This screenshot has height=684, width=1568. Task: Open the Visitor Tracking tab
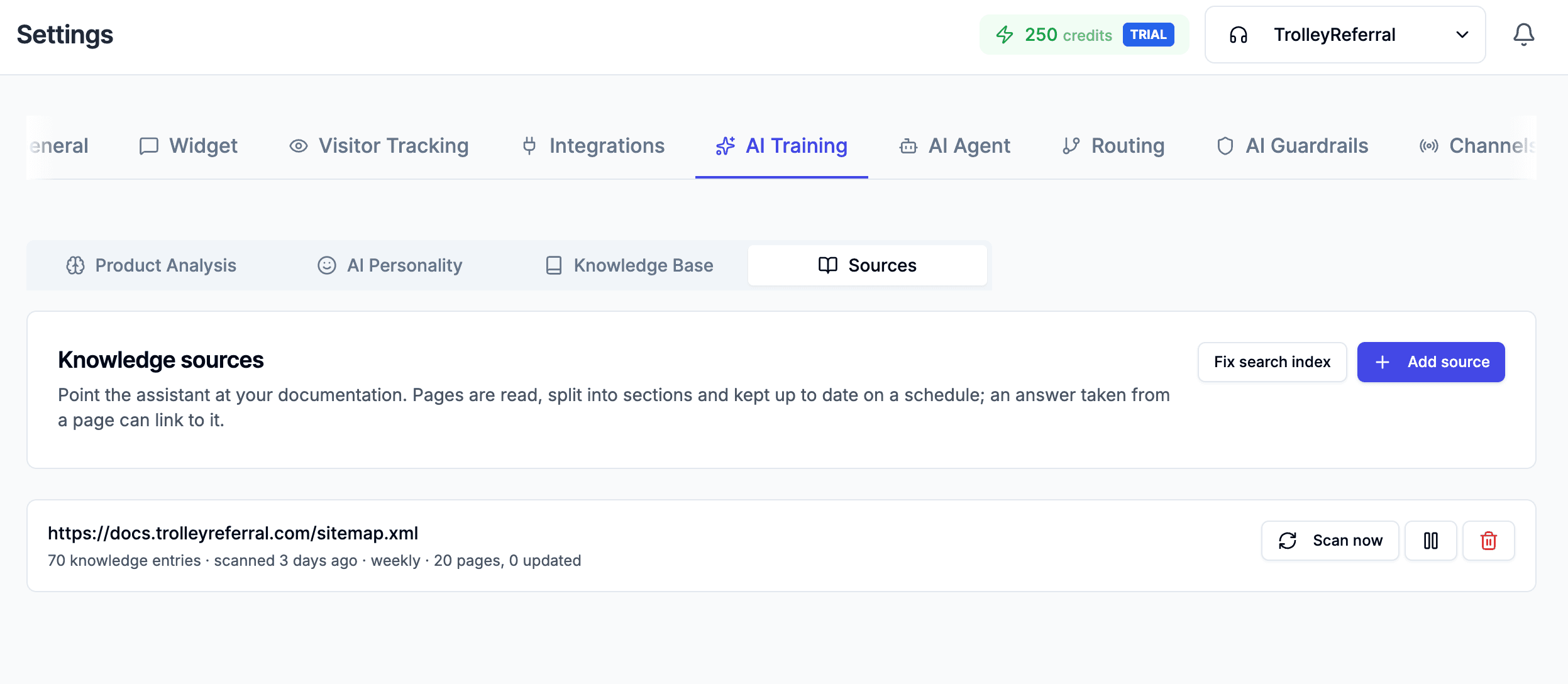(x=379, y=146)
